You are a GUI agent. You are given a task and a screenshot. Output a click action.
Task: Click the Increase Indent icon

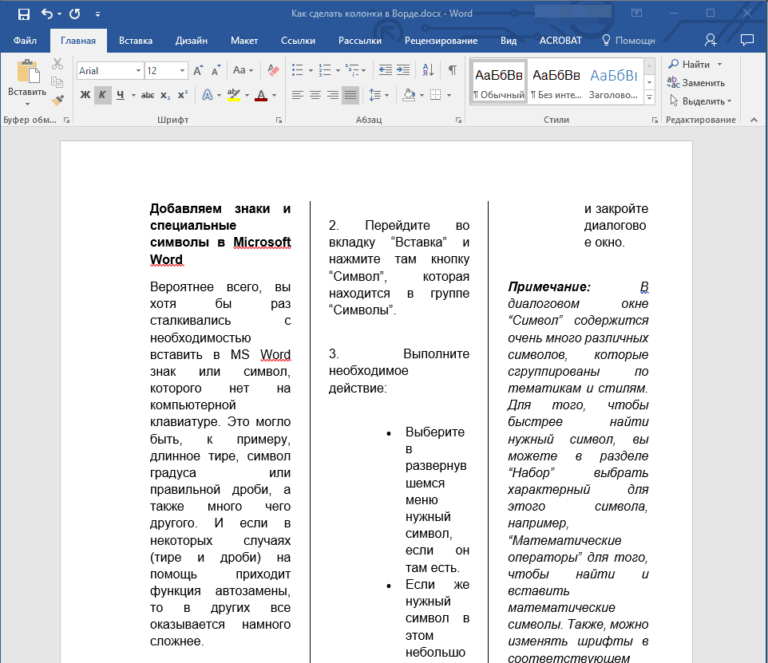coord(405,71)
